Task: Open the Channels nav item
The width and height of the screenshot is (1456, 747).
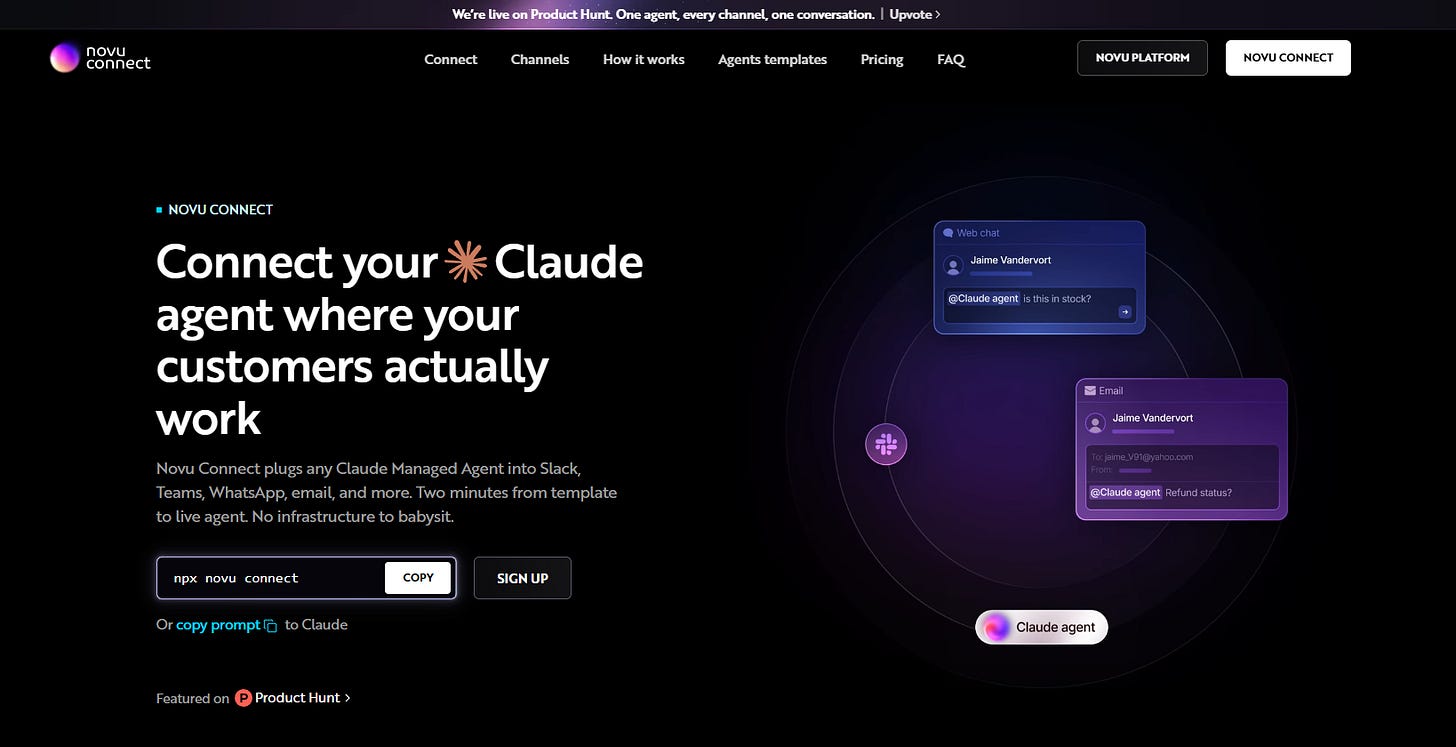Action: (540, 59)
